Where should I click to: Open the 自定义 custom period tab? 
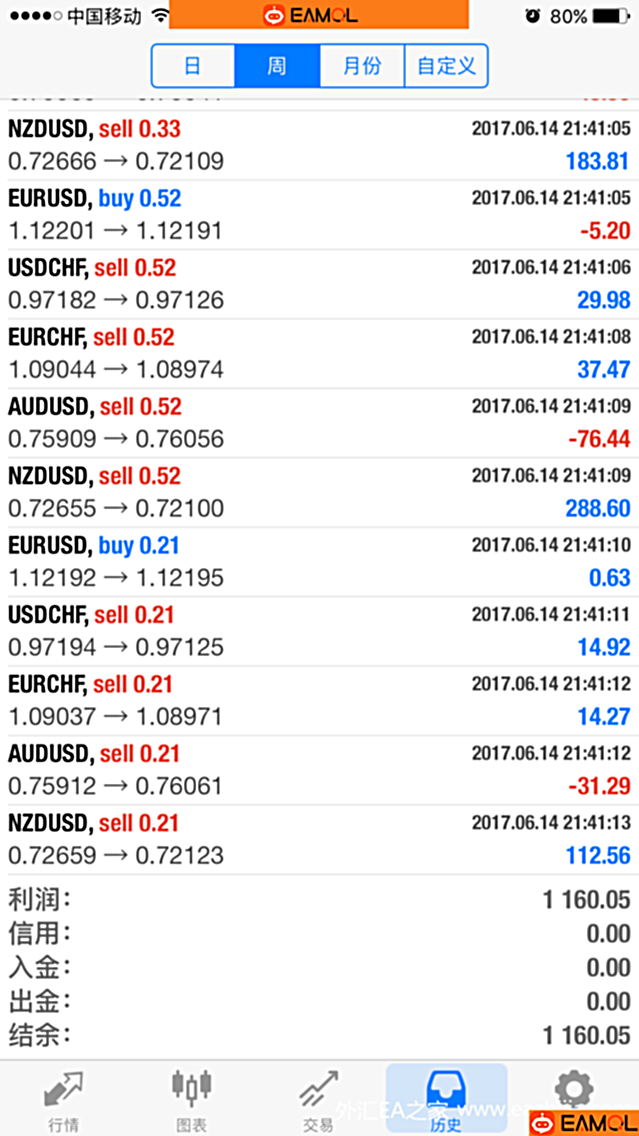pos(446,67)
